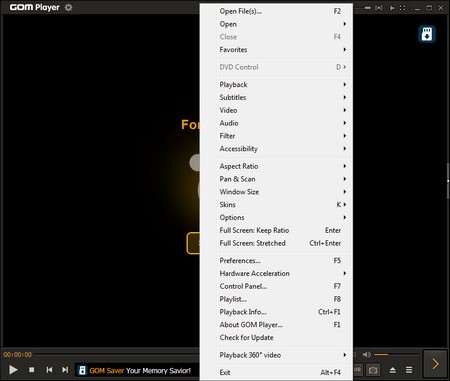Open the gear settings icon beside GOM Player
Screen dimensions: 450x381
point(68,7)
